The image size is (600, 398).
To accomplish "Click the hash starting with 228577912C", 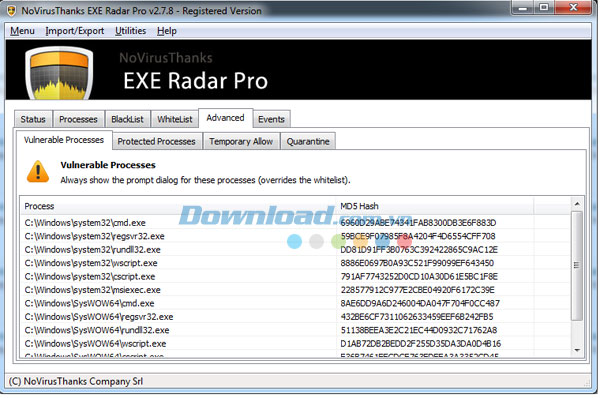I will [417, 290].
